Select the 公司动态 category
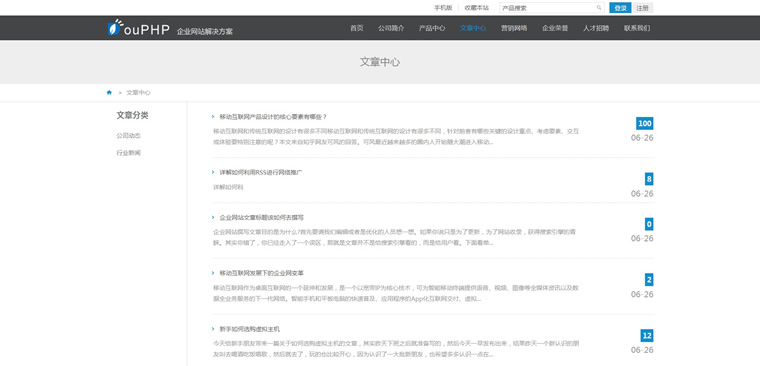This screenshot has height=366, width=760. tap(128, 136)
